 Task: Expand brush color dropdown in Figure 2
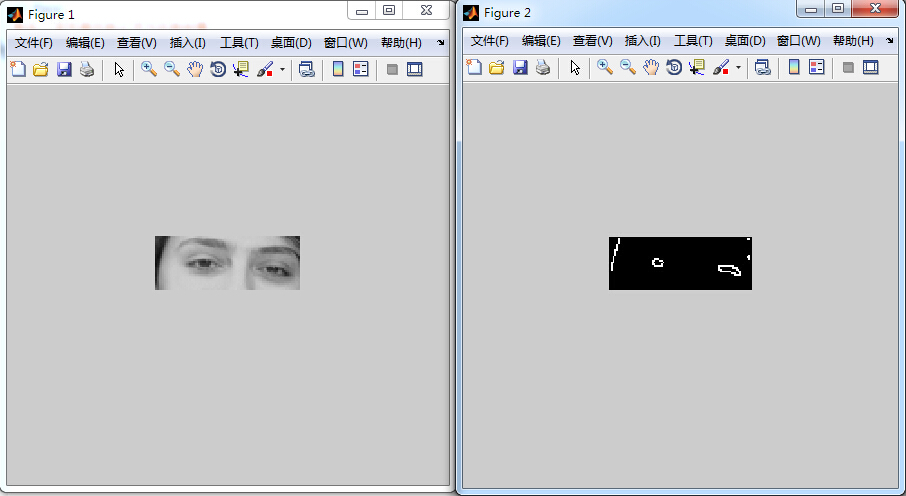pos(738,67)
